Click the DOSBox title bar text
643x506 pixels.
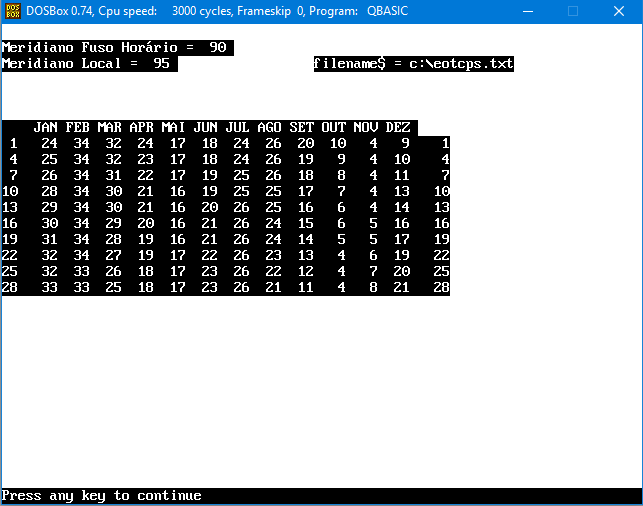click(217, 11)
